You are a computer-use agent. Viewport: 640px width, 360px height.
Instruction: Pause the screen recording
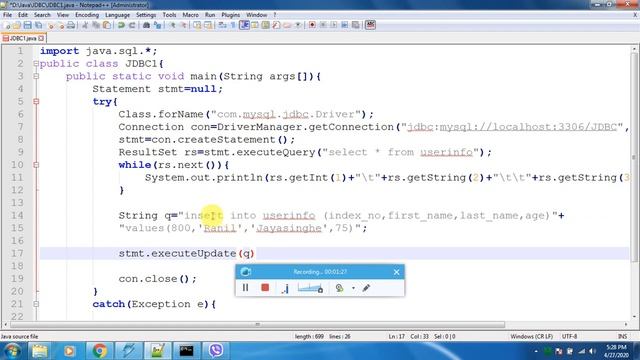pyautogui.click(x=245, y=288)
